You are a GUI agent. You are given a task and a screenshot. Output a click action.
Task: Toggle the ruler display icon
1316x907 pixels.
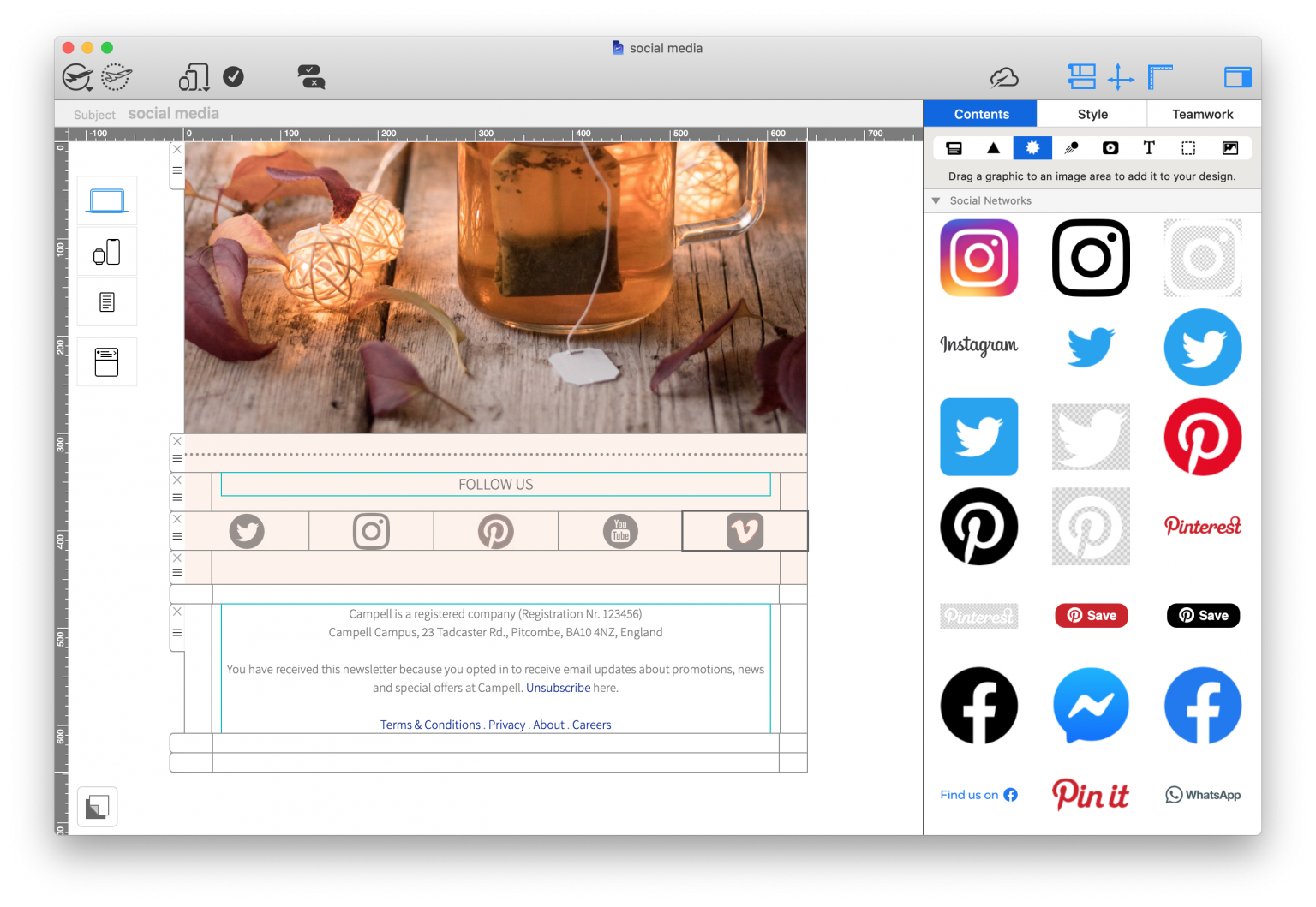point(1160,77)
